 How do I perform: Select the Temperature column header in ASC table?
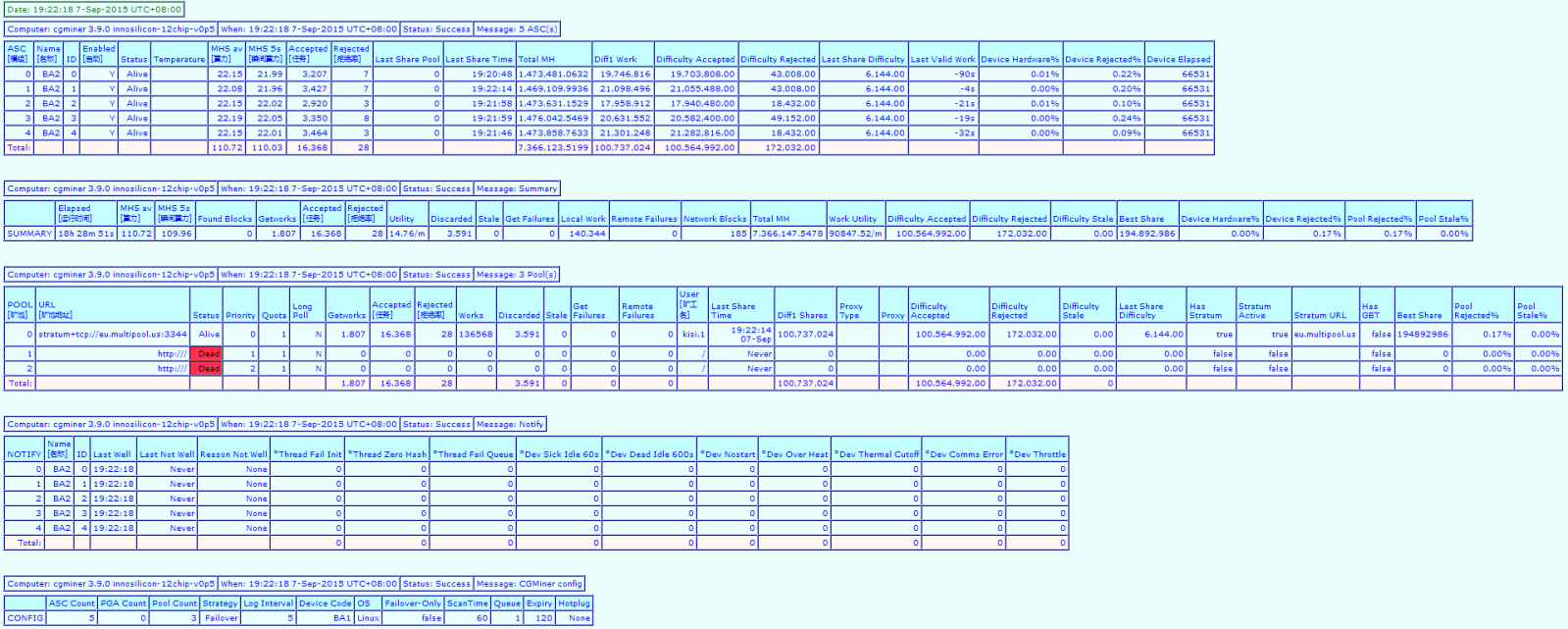coord(178,59)
